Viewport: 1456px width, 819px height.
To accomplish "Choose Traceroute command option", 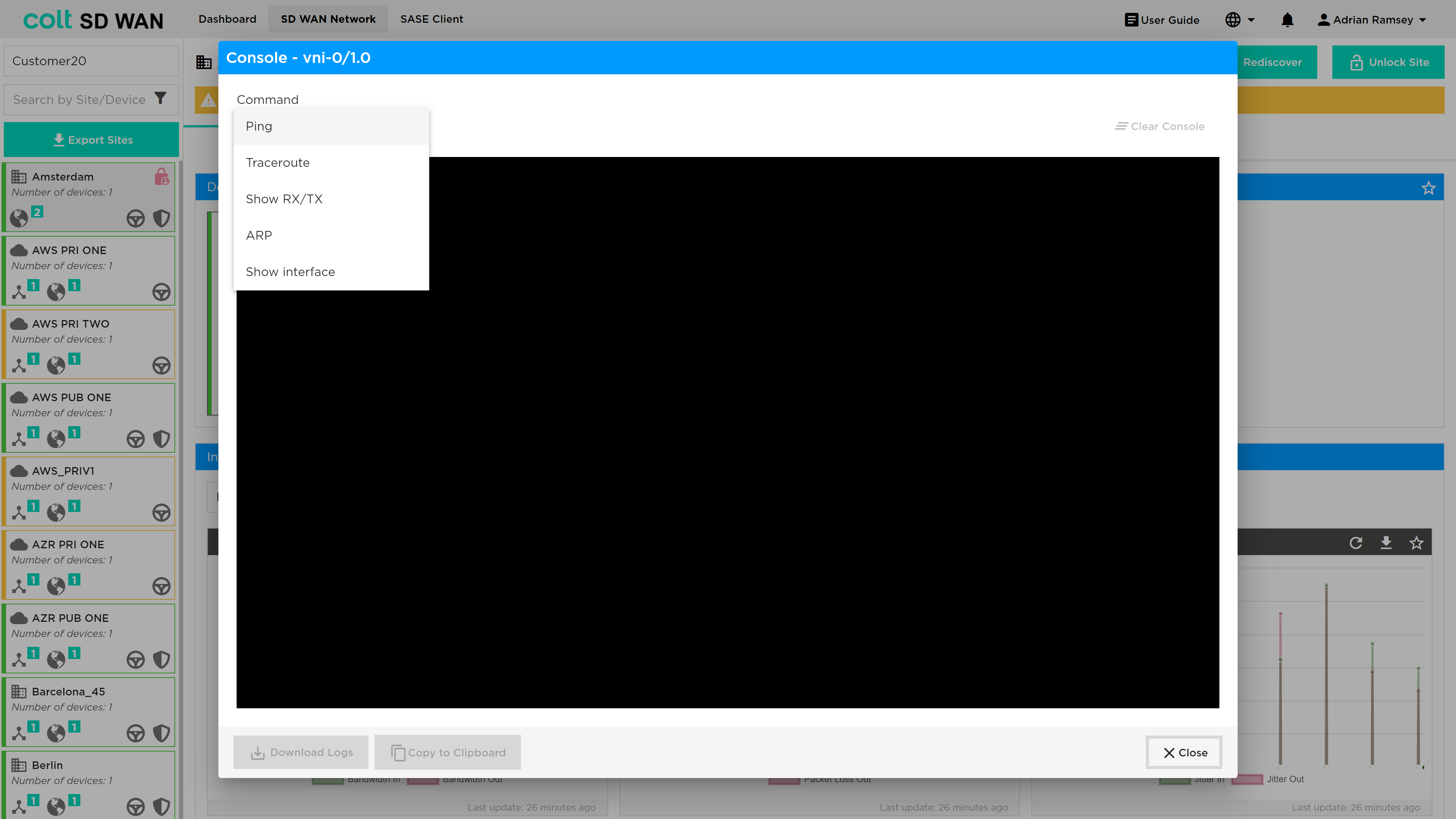I will point(331,163).
